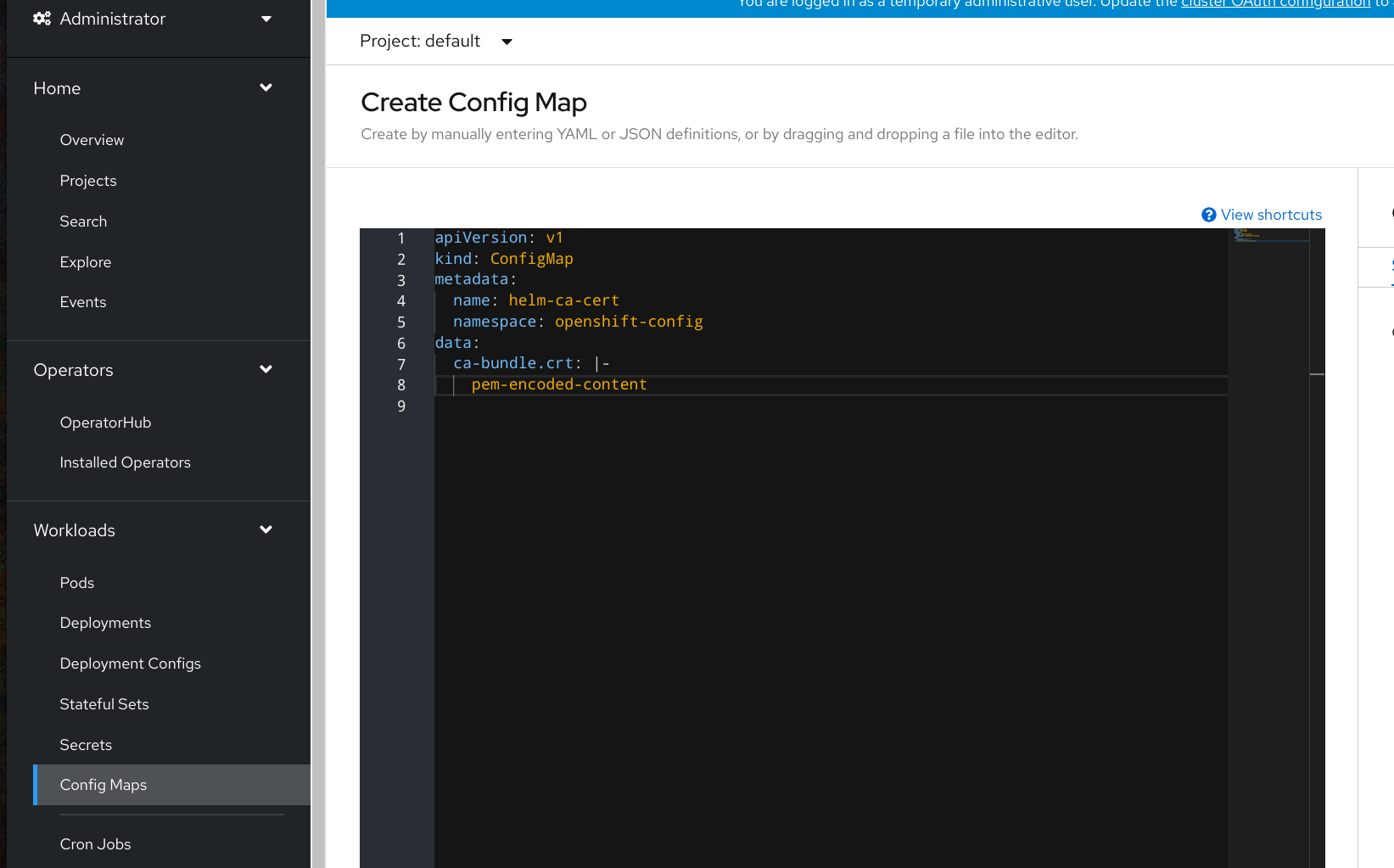Navigate to Overview under Home

point(92,140)
